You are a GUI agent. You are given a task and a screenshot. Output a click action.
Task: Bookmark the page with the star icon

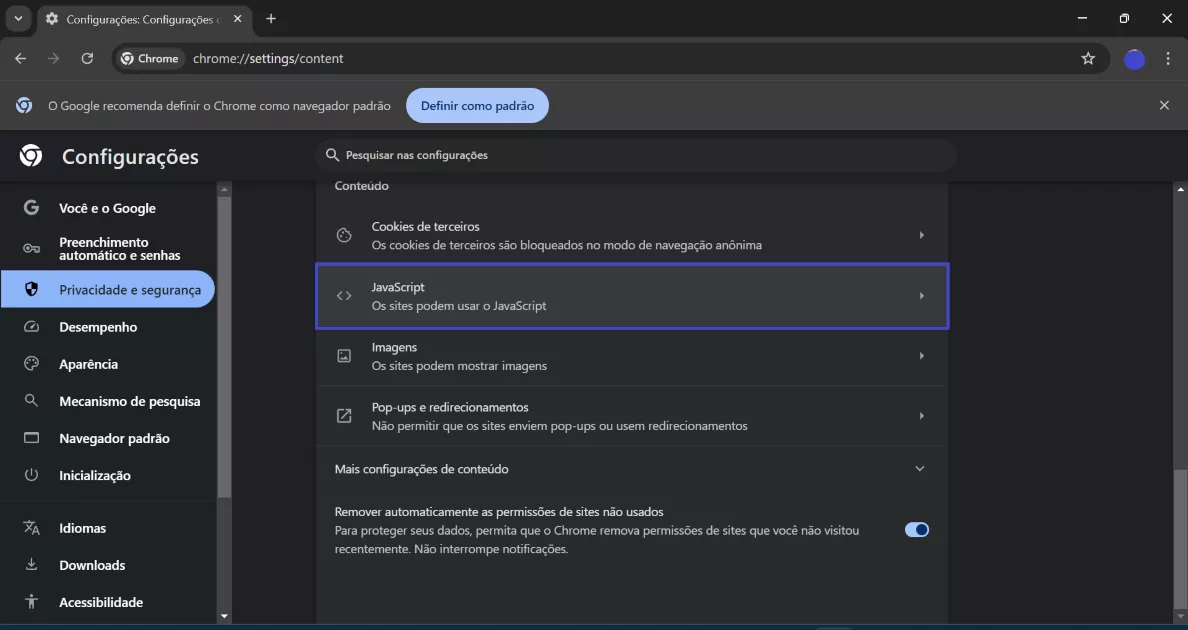click(x=1088, y=58)
